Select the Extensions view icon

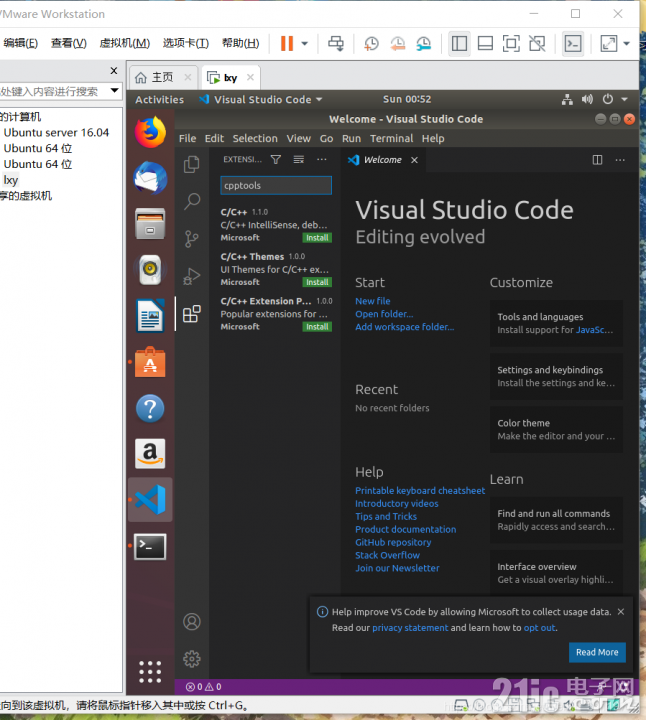click(191, 314)
